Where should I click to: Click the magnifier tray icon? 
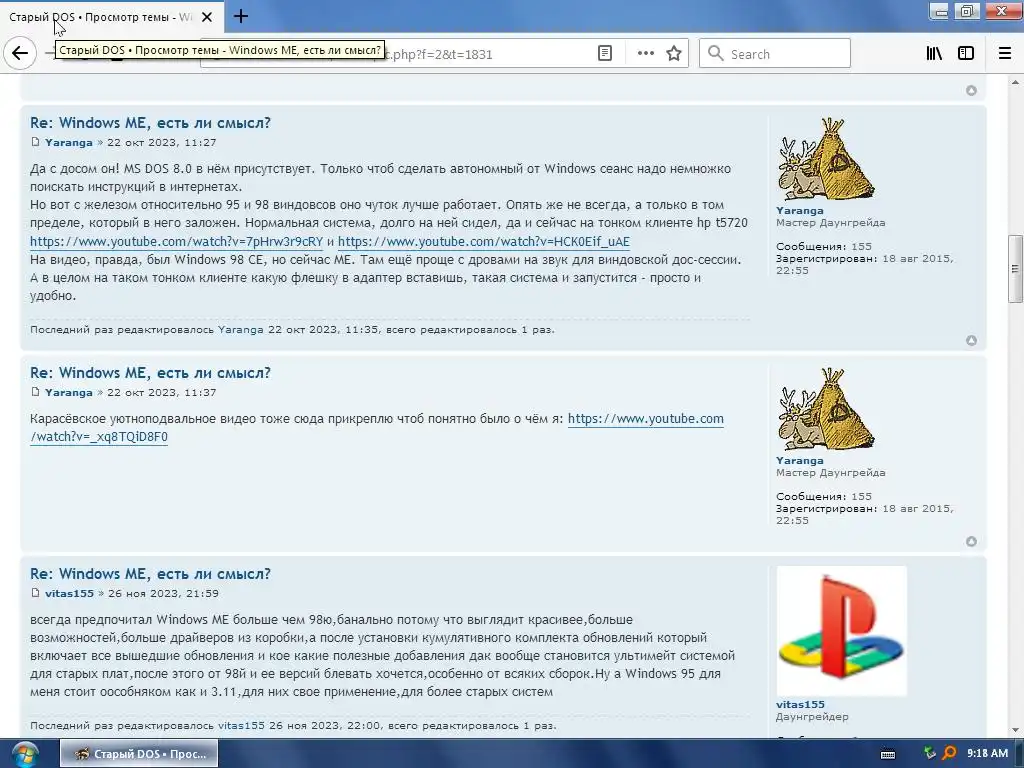[949, 754]
